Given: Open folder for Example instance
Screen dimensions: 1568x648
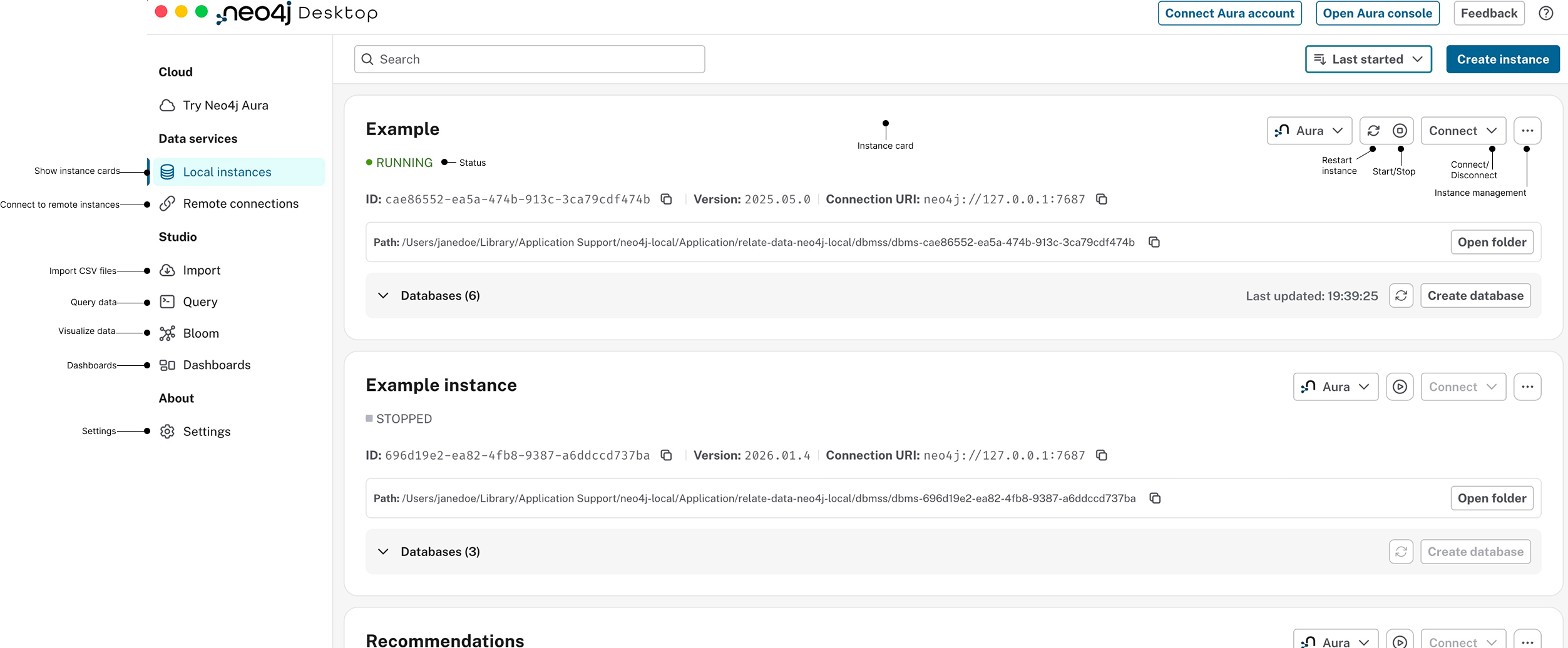Looking at the screenshot, I should 1492,499.
